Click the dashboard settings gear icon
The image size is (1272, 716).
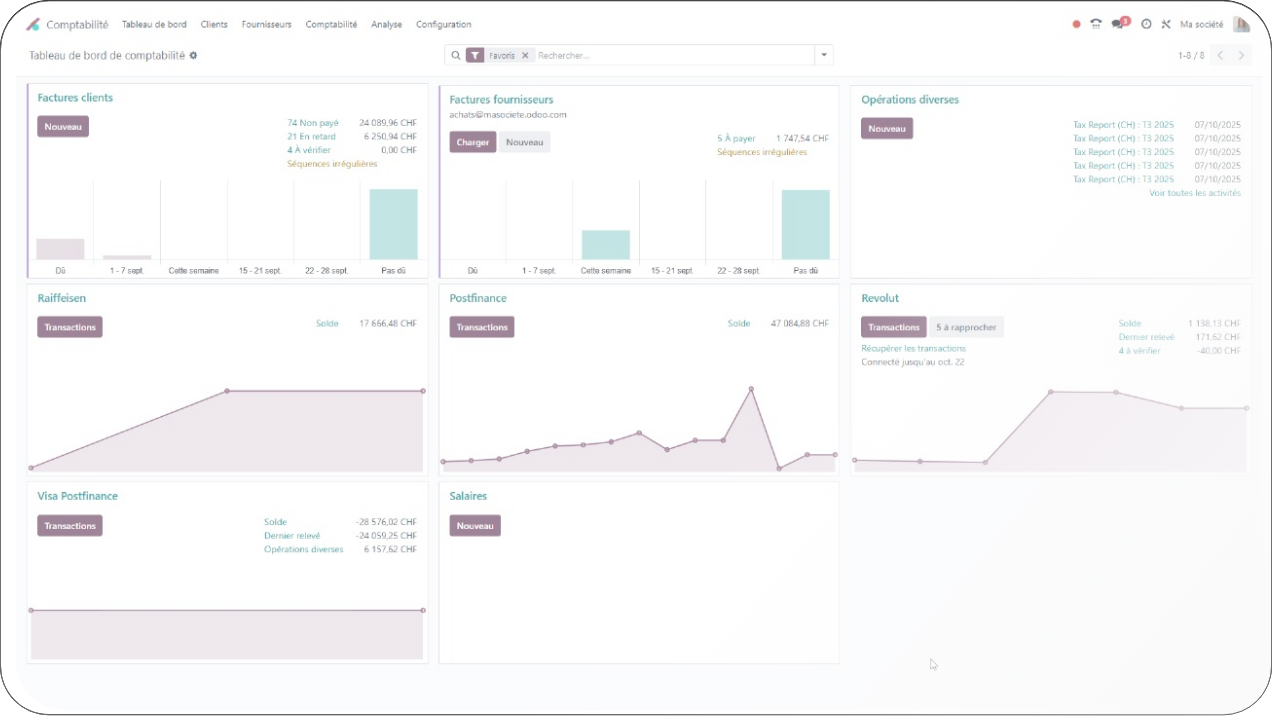point(193,55)
